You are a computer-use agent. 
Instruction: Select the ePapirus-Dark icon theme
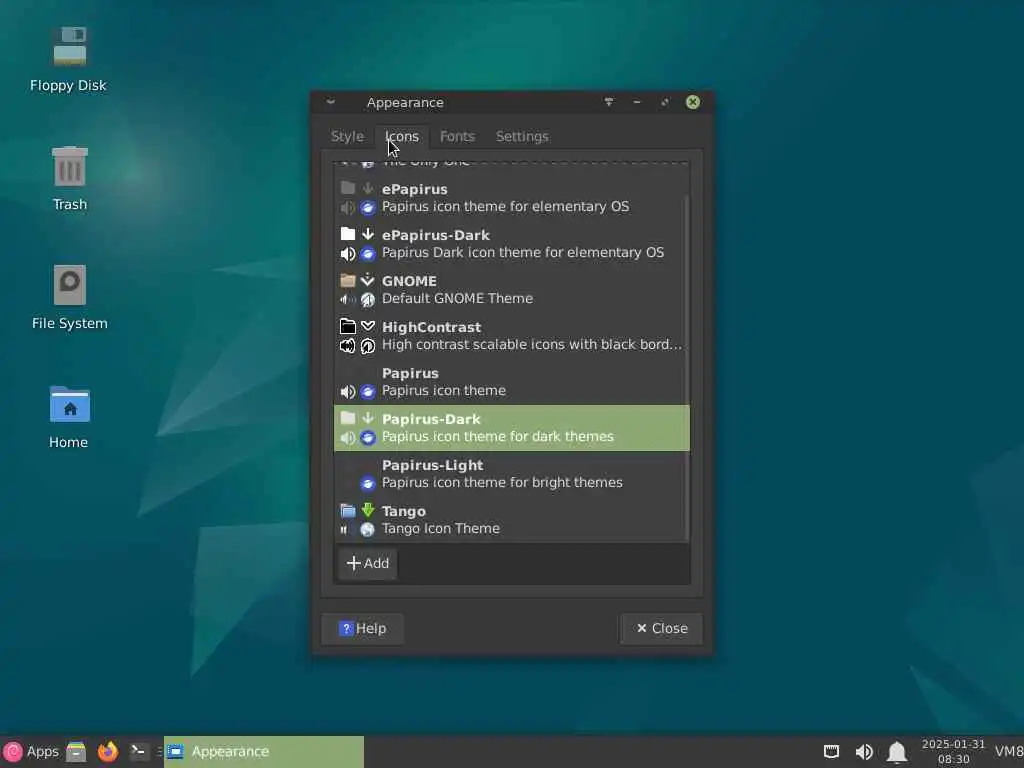tap(511, 244)
